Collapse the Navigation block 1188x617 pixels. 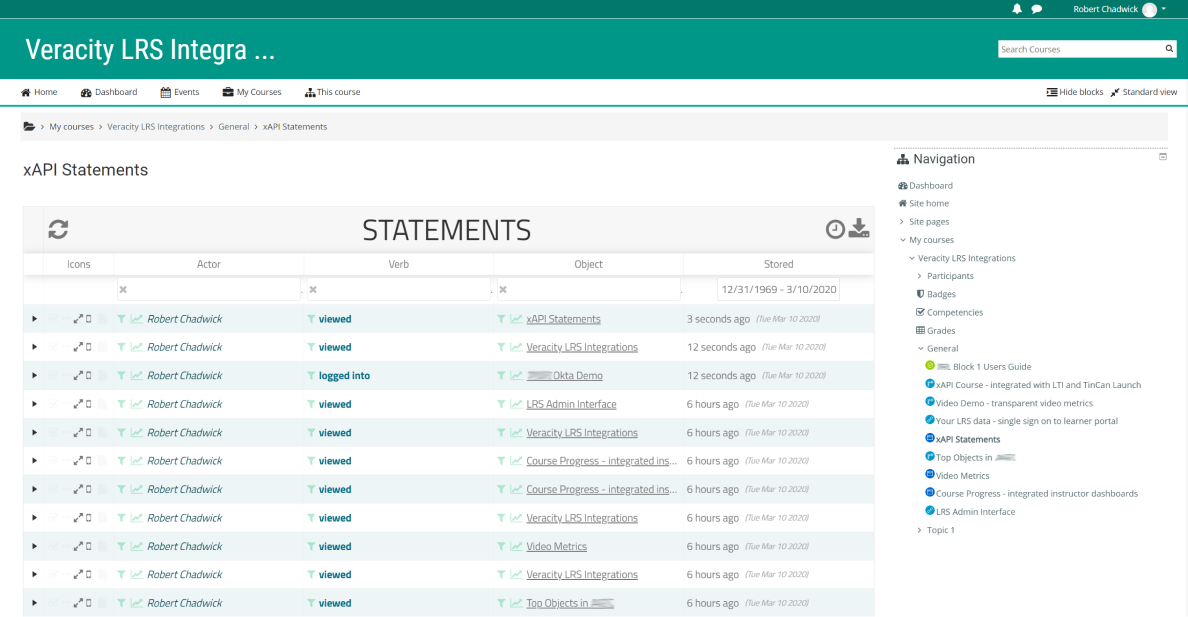(1162, 156)
